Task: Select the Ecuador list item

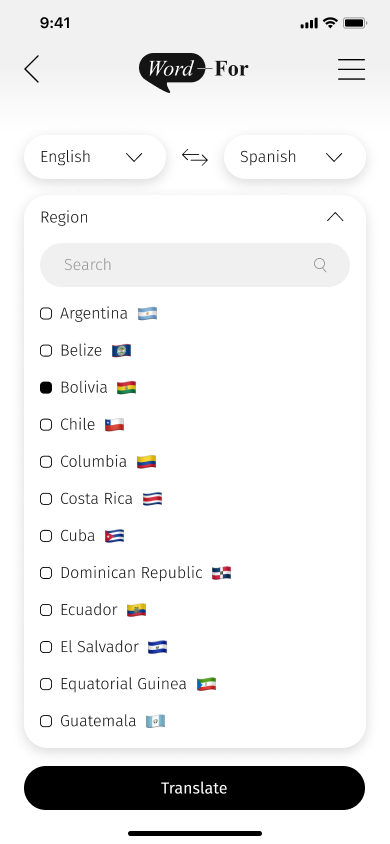Action: click(x=93, y=610)
